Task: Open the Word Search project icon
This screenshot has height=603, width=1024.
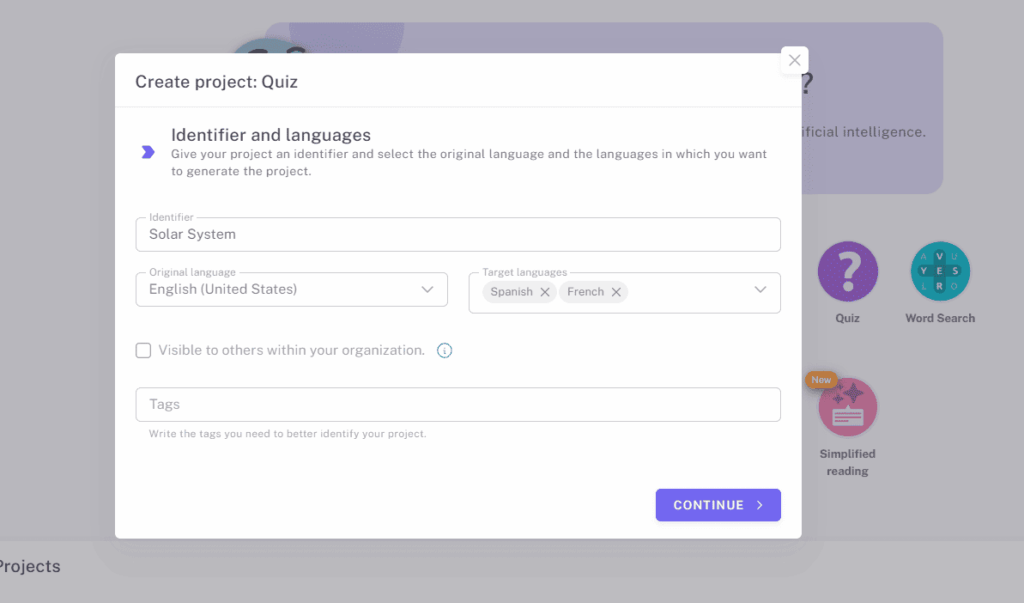Action: 939,272
